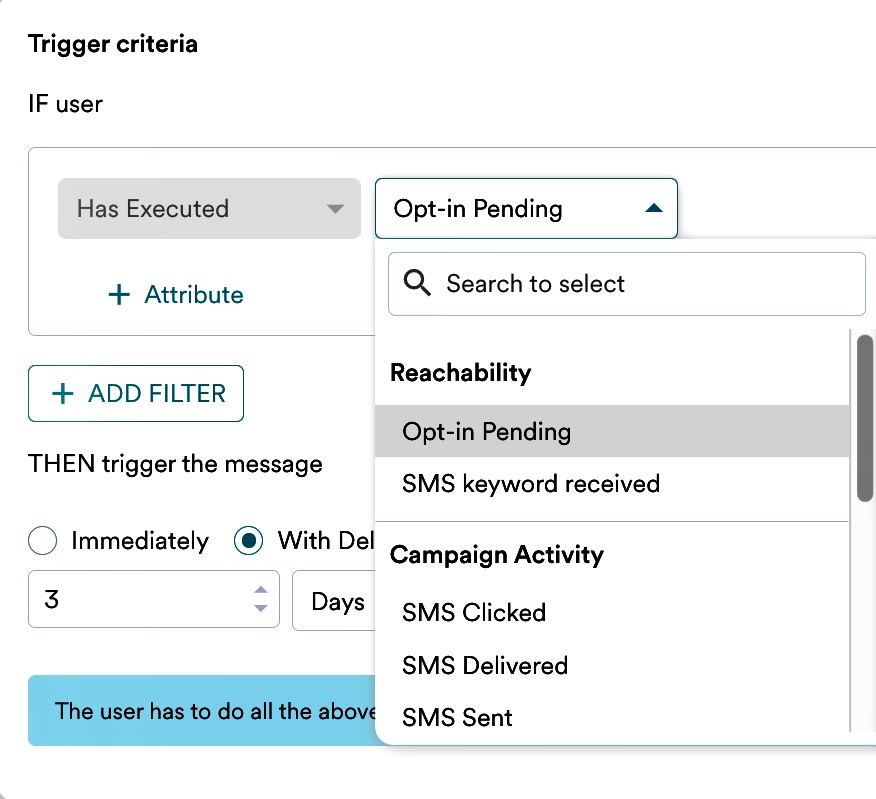876x799 pixels.
Task: Increase the delay value with up arrow
Action: [261, 591]
